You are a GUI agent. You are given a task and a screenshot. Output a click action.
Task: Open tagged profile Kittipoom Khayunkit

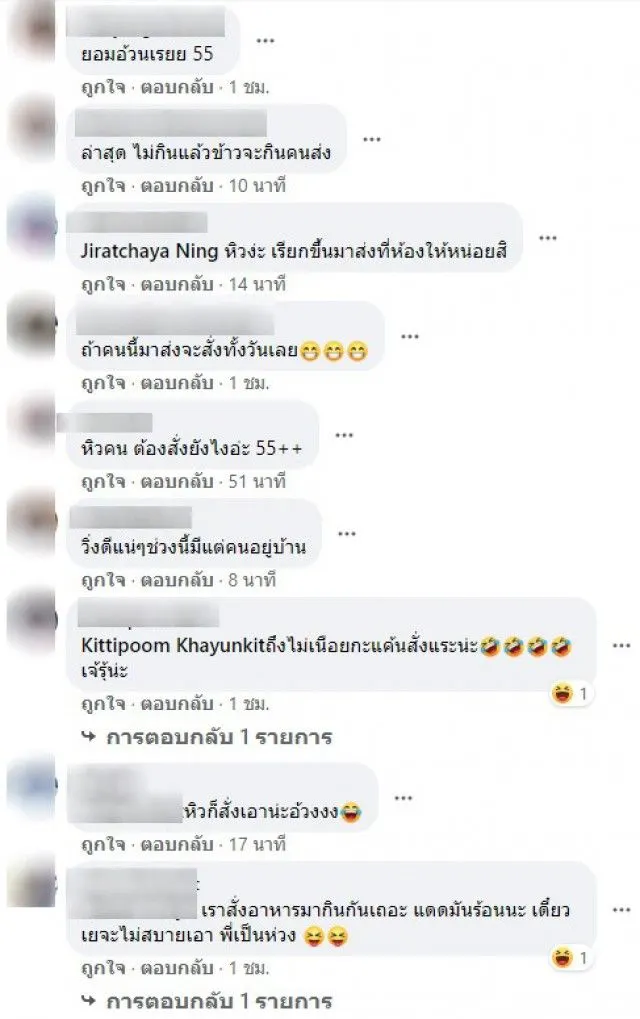(173, 645)
